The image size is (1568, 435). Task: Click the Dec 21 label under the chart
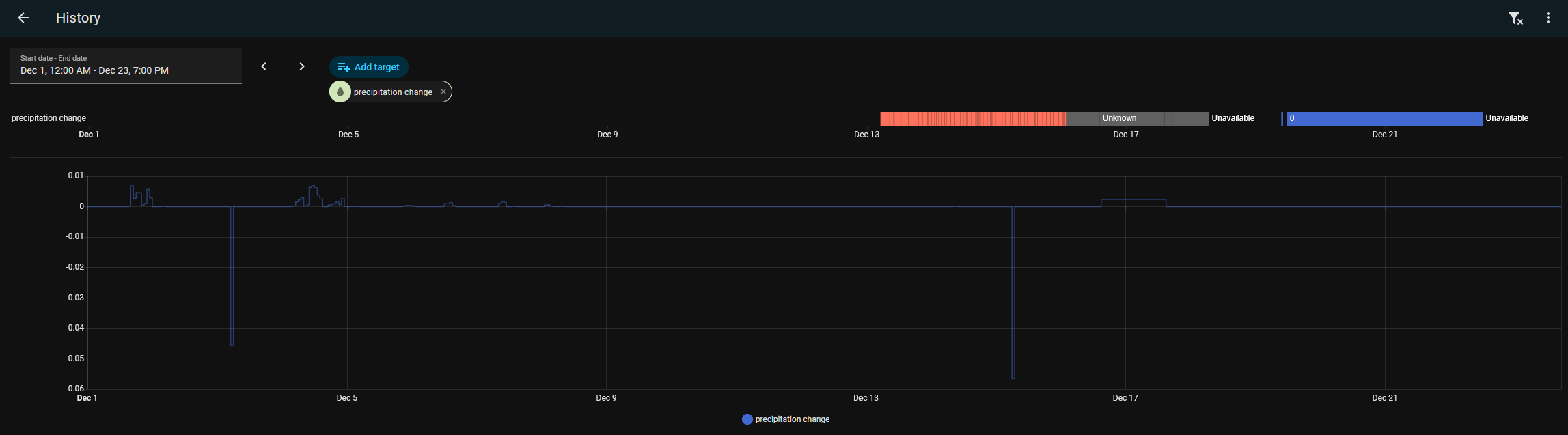[x=1384, y=398]
